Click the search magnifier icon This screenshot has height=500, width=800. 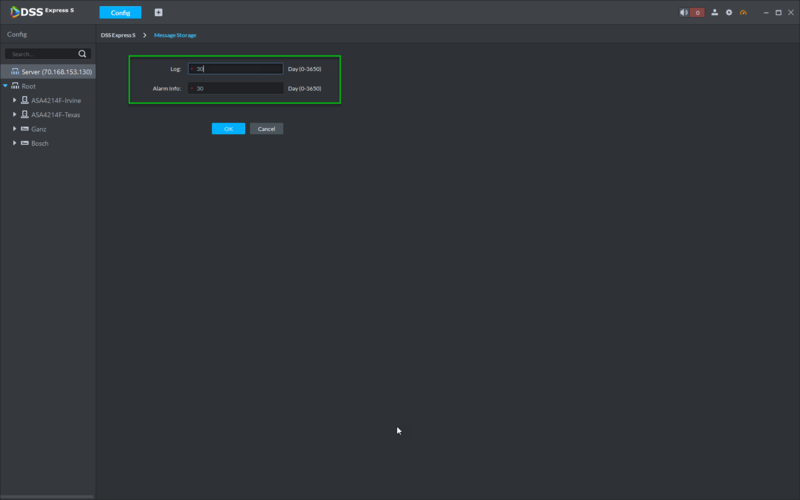82,54
